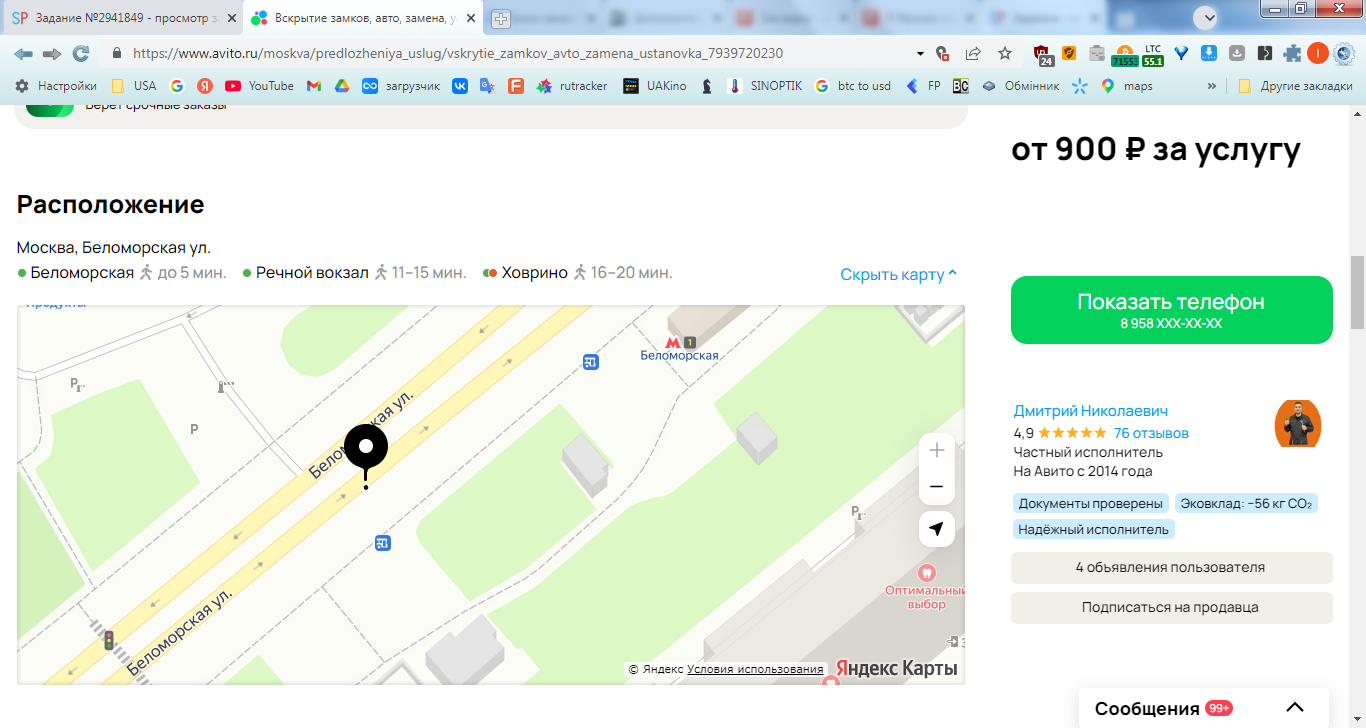Open a new browser tab
Image resolution: width=1366 pixels, height=728 pixels.
click(x=501, y=18)
